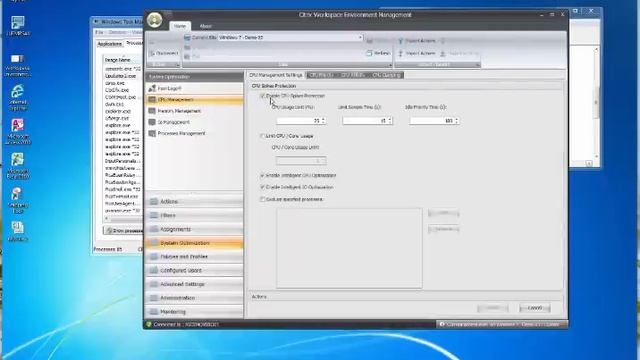Click the excluded processes list box

click(349, 248)
